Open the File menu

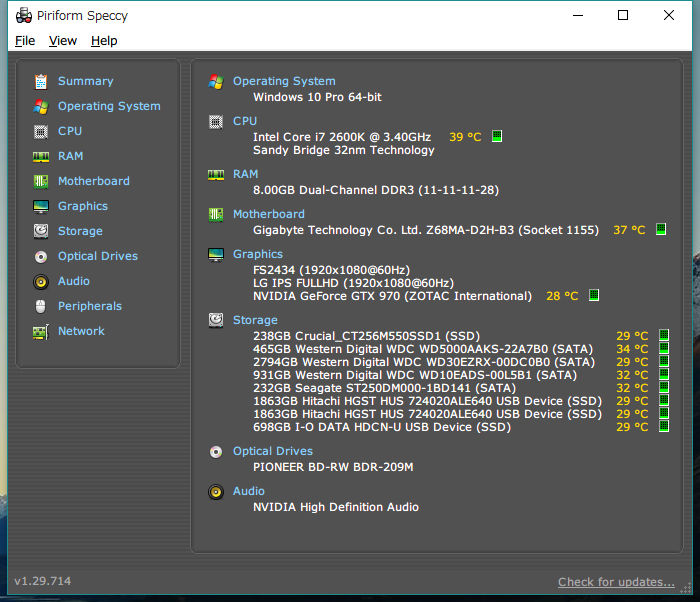[x=25, y=41]
